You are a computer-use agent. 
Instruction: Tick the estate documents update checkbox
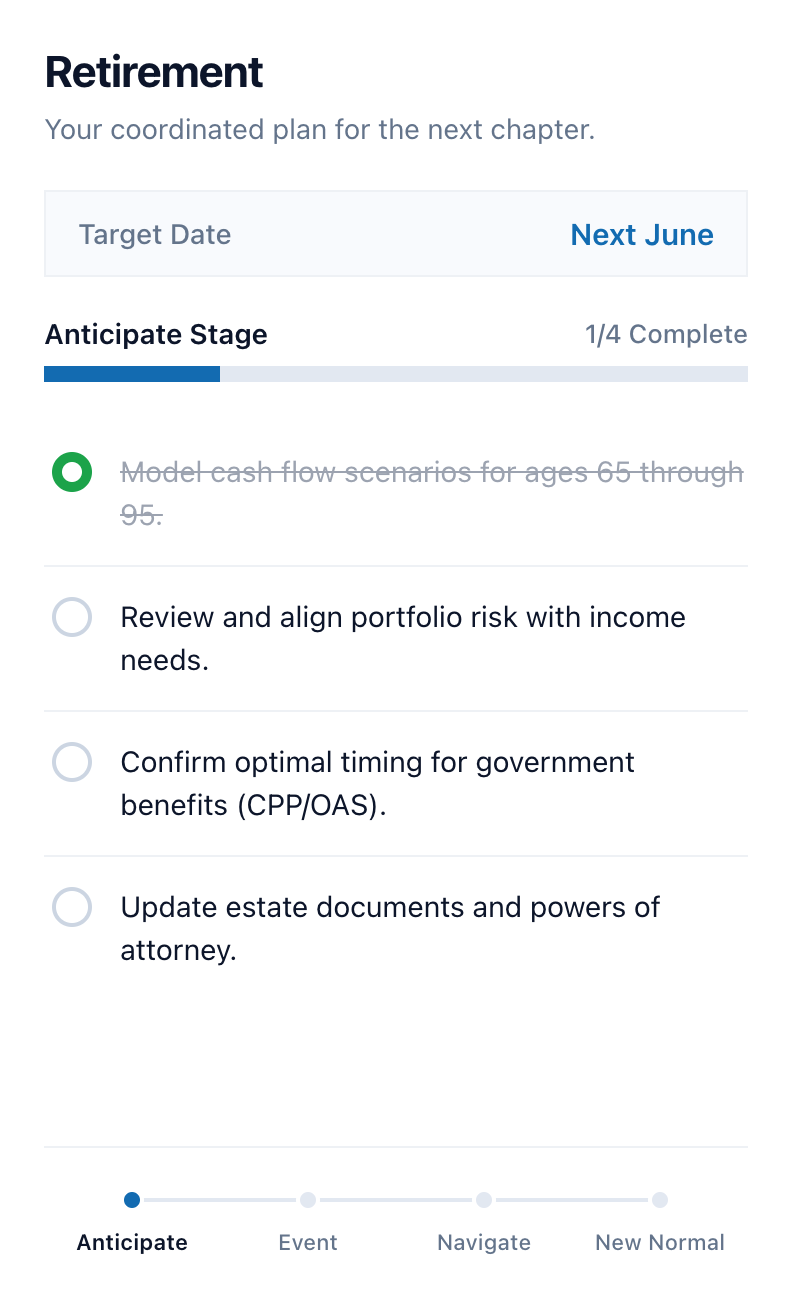[x=72, y=908]
